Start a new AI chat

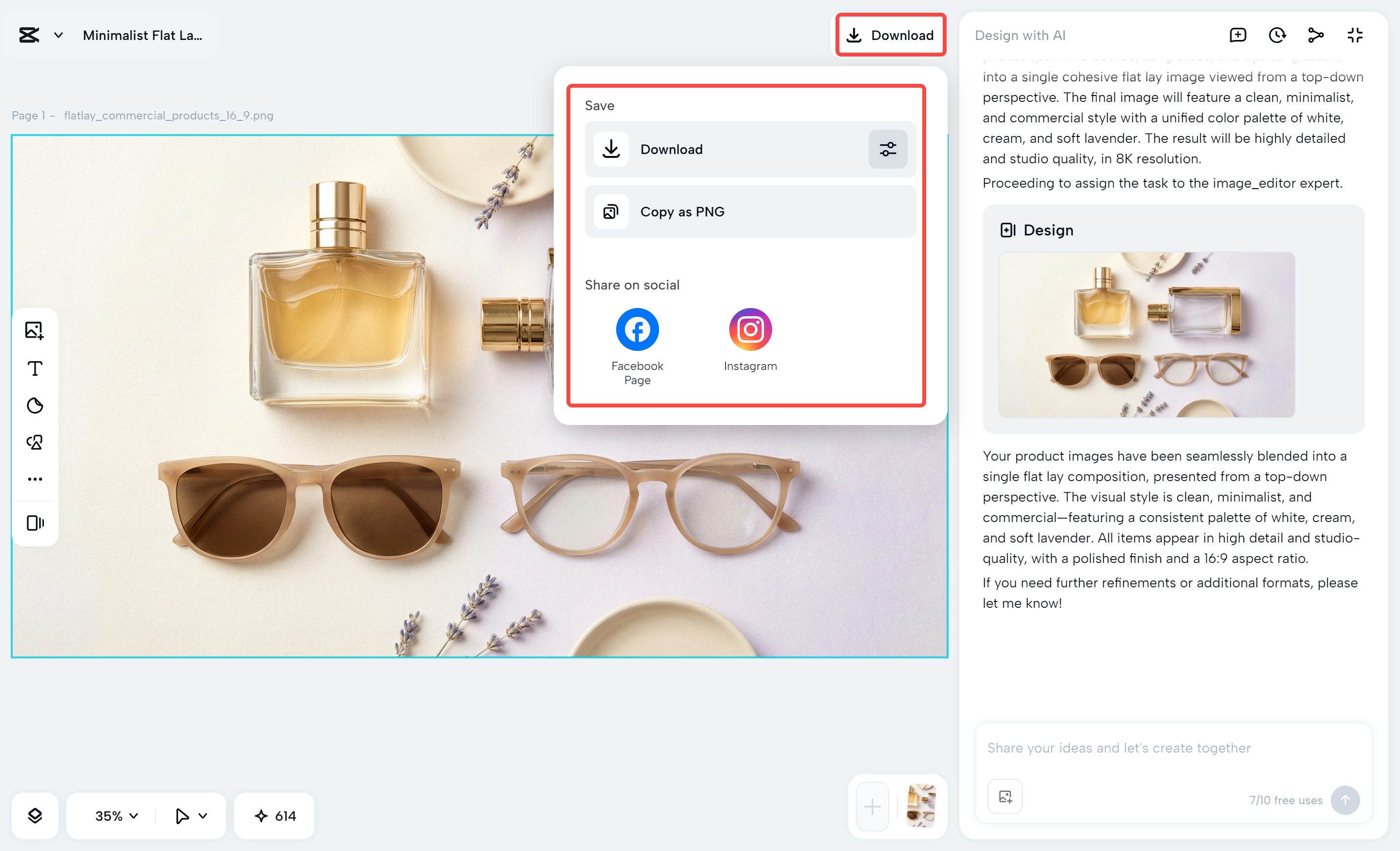coord(1238,35)
